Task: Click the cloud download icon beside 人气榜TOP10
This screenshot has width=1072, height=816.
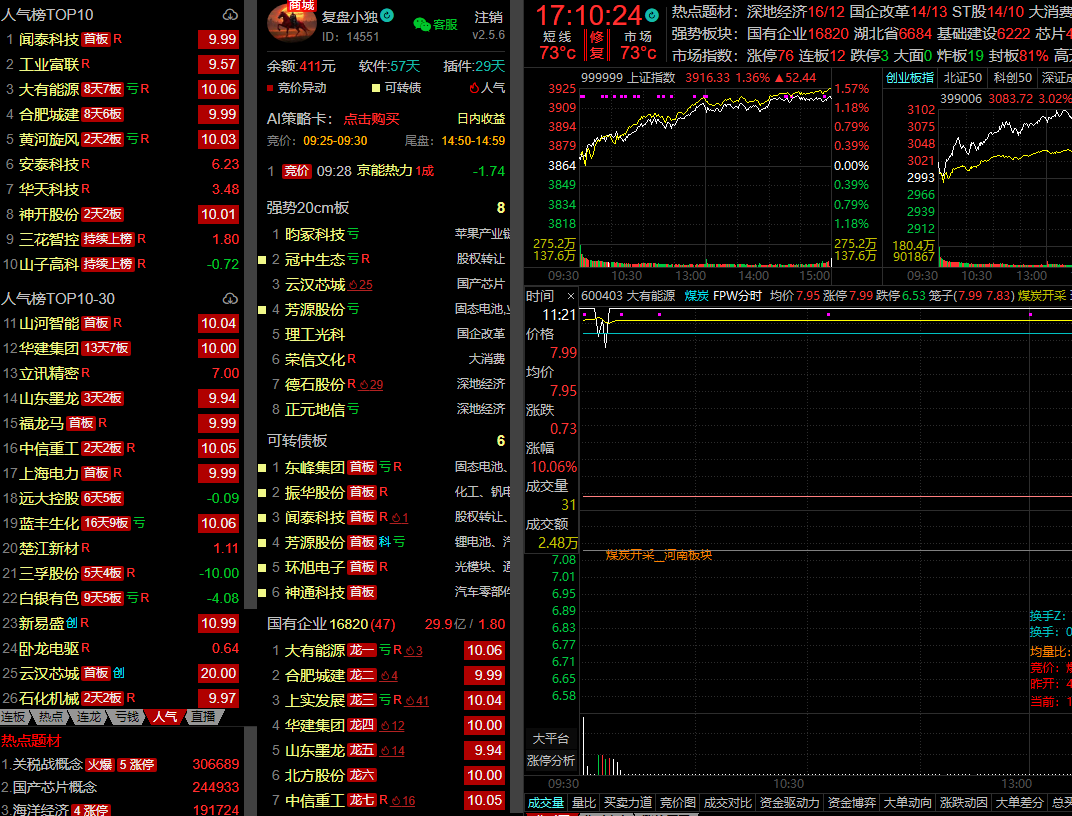Action: tap(230, 15)
